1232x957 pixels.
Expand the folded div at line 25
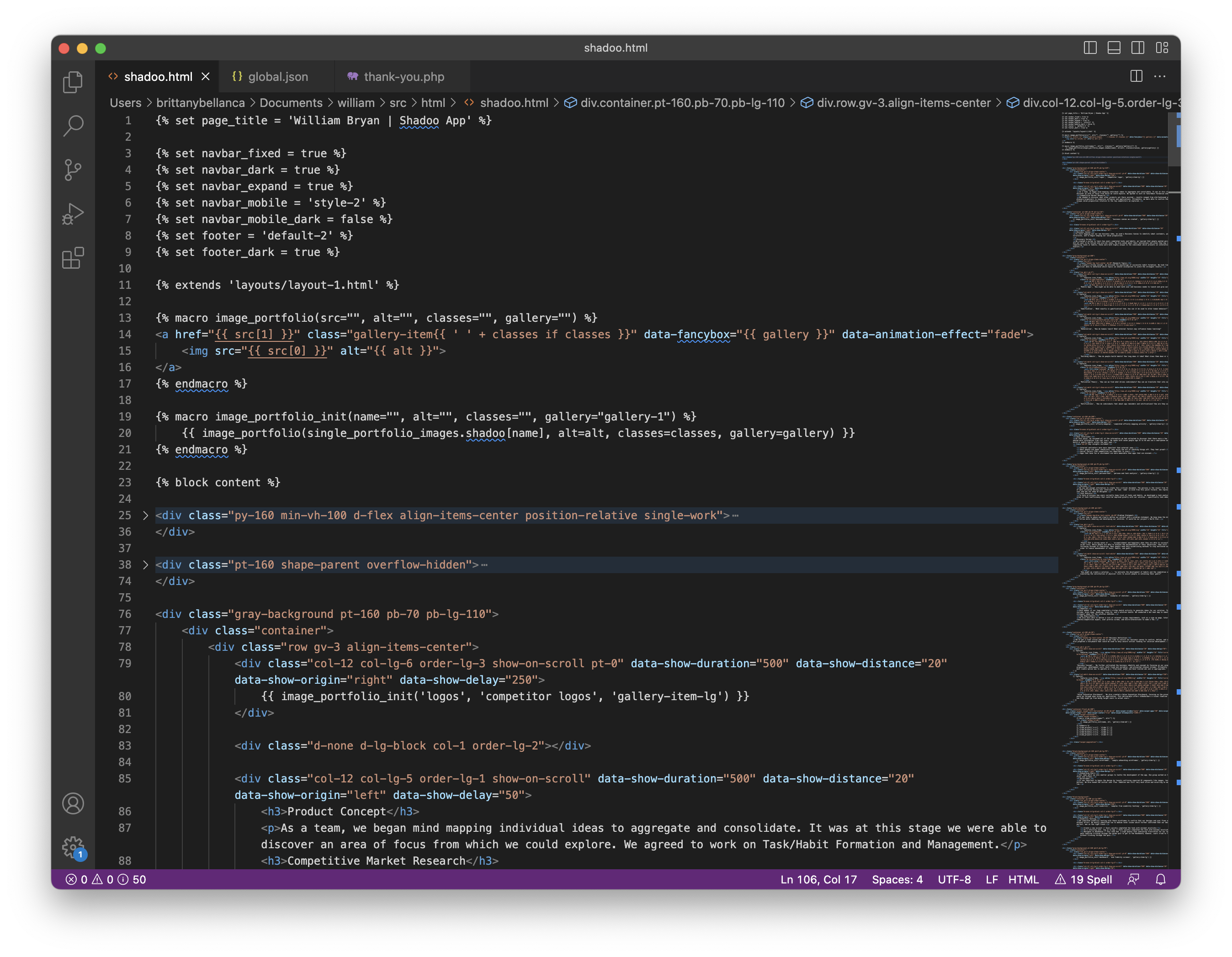coord(145,515)
